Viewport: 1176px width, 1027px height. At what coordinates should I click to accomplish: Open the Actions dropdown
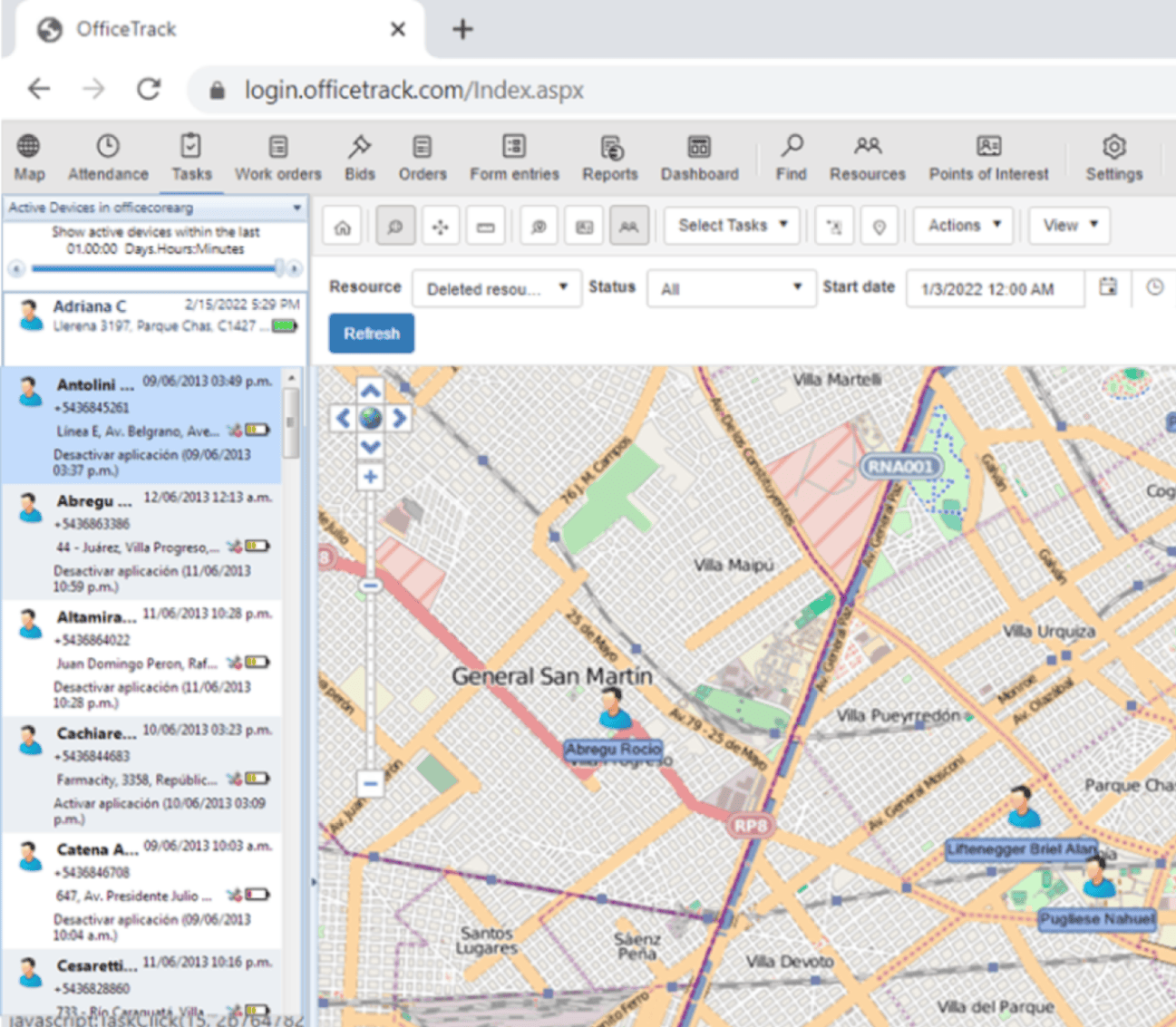click(x=964, y=226)
